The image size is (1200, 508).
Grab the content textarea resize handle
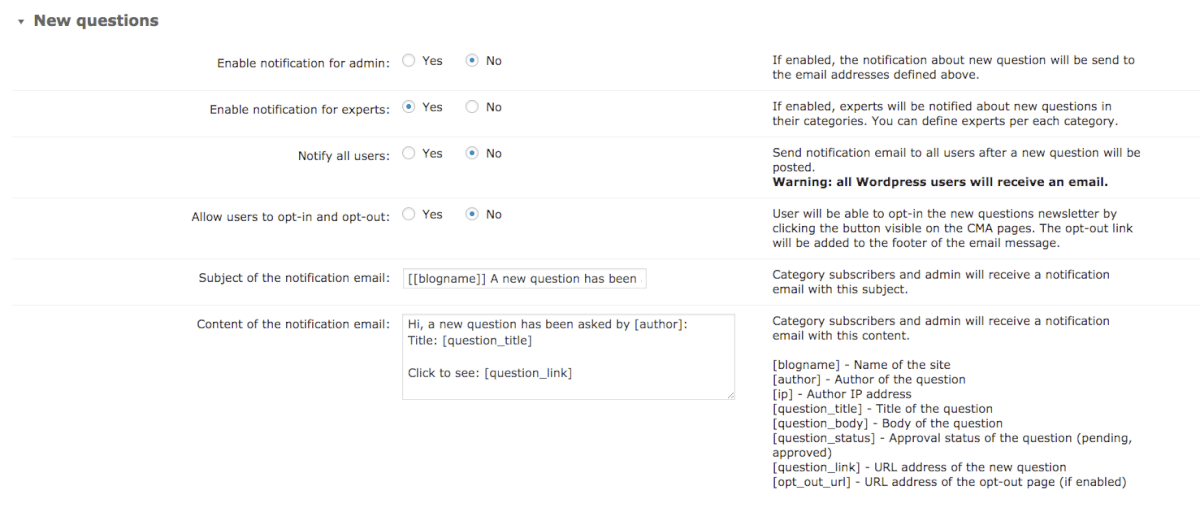pos(731,396)
